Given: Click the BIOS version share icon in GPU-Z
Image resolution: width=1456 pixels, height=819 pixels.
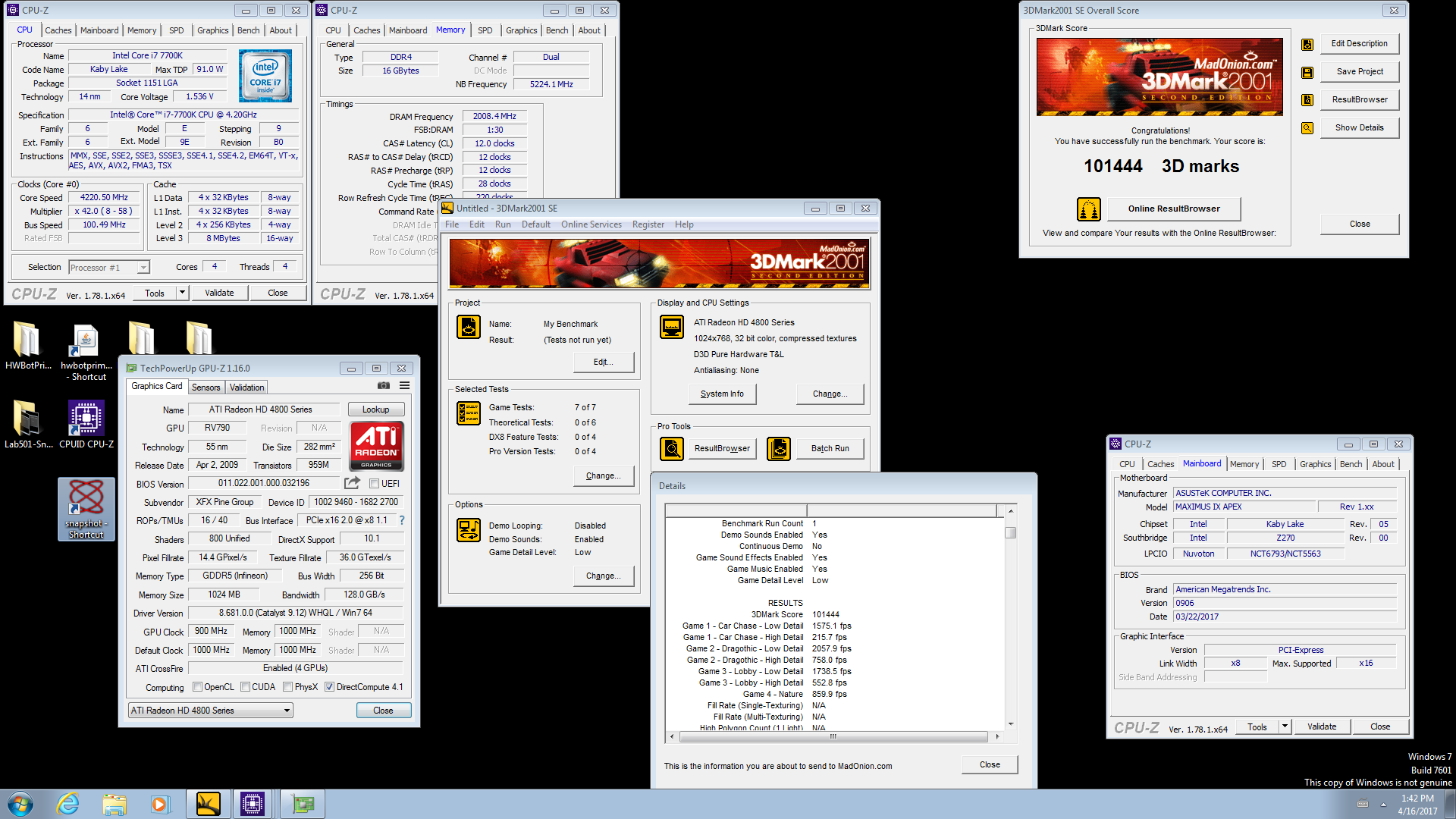Looking at the screenshot, I should [352, 483].
